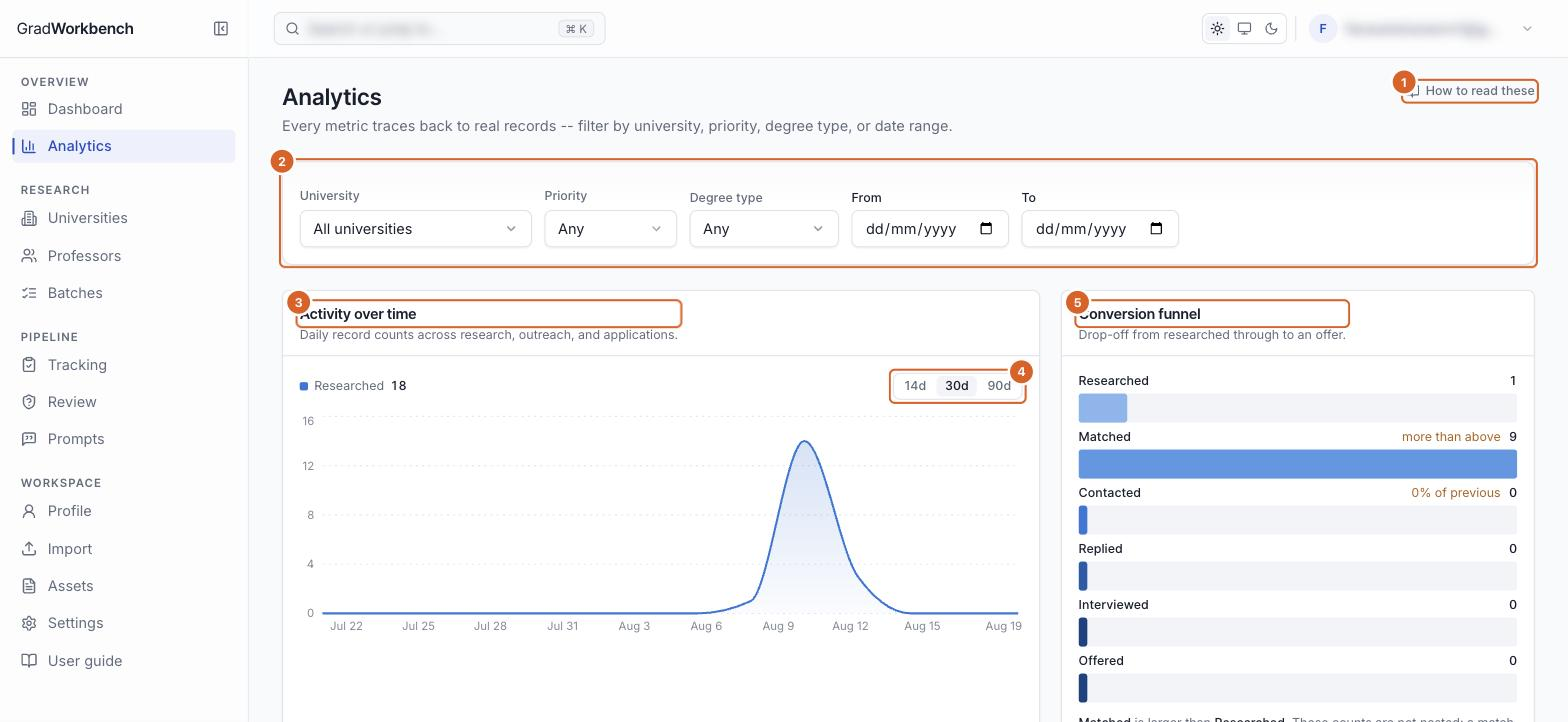Open the Prompts page link
Screen dimensions: 1568x722
[124, 439]
